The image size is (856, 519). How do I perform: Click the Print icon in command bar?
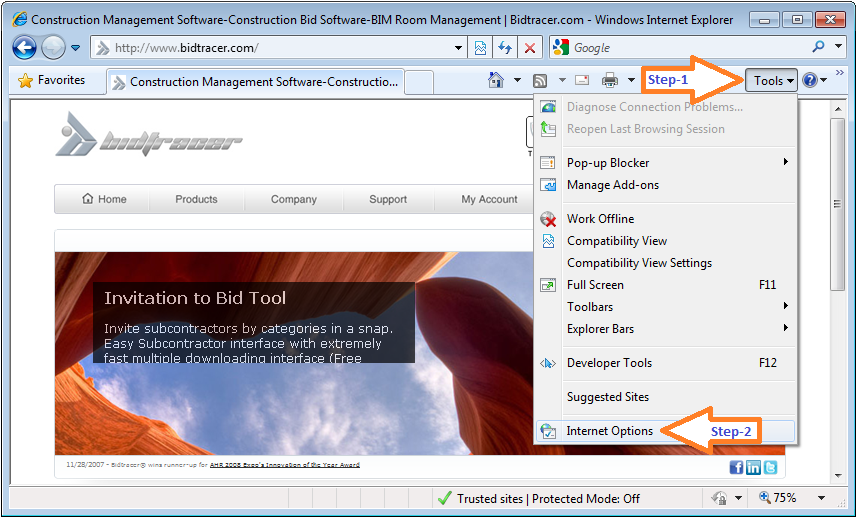coord(610,81)
